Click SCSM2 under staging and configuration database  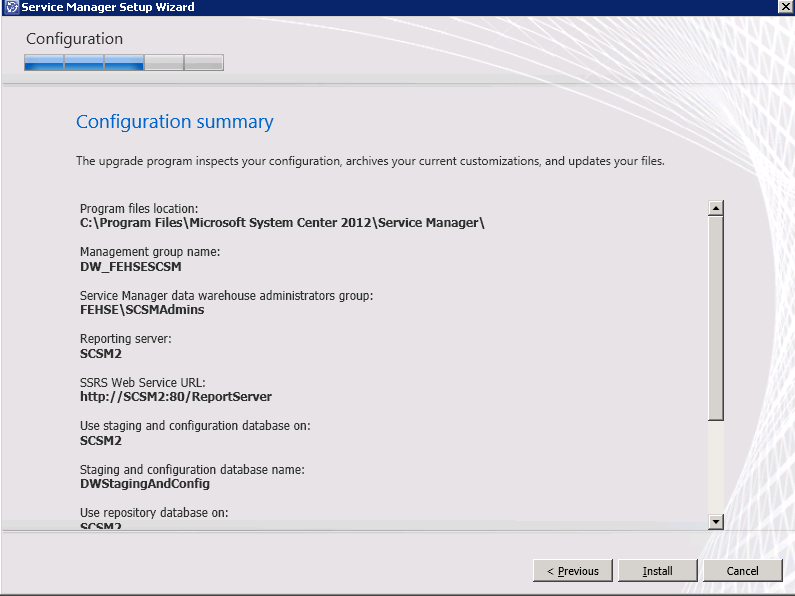click(x=101, y=441)
